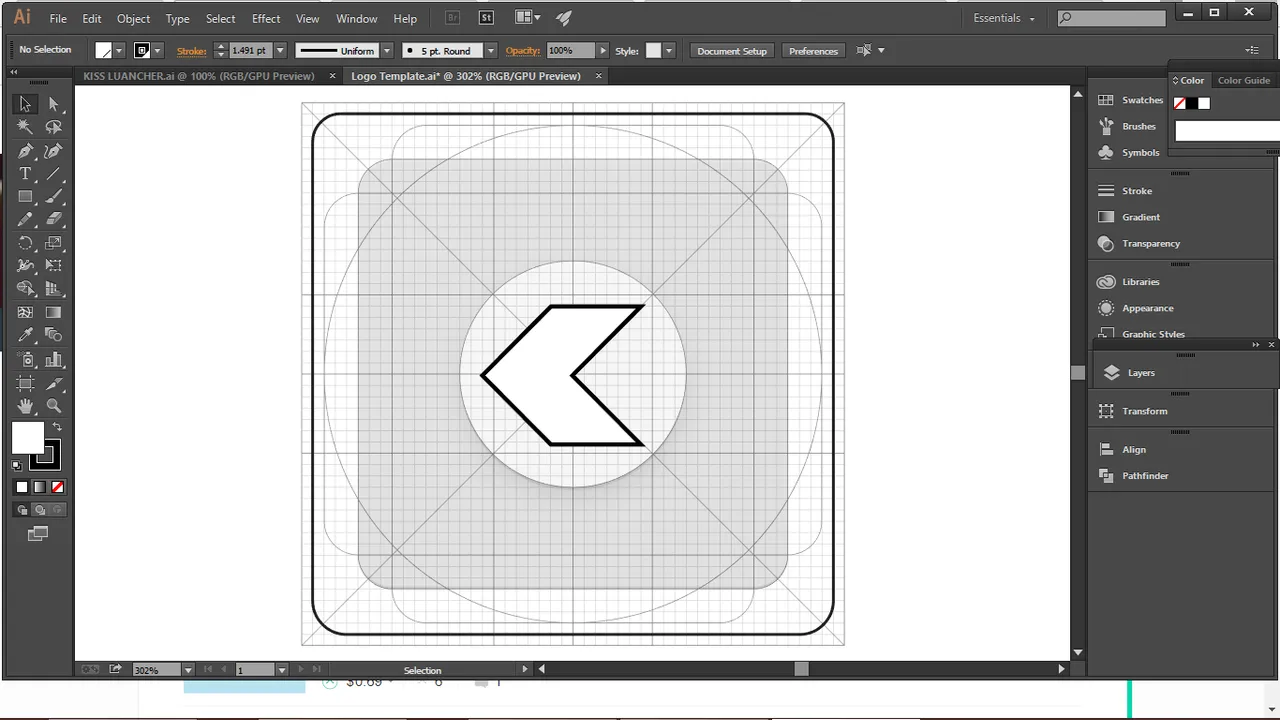Activate Draw Behind mode

pyautogui.click(x=40, y=510)
